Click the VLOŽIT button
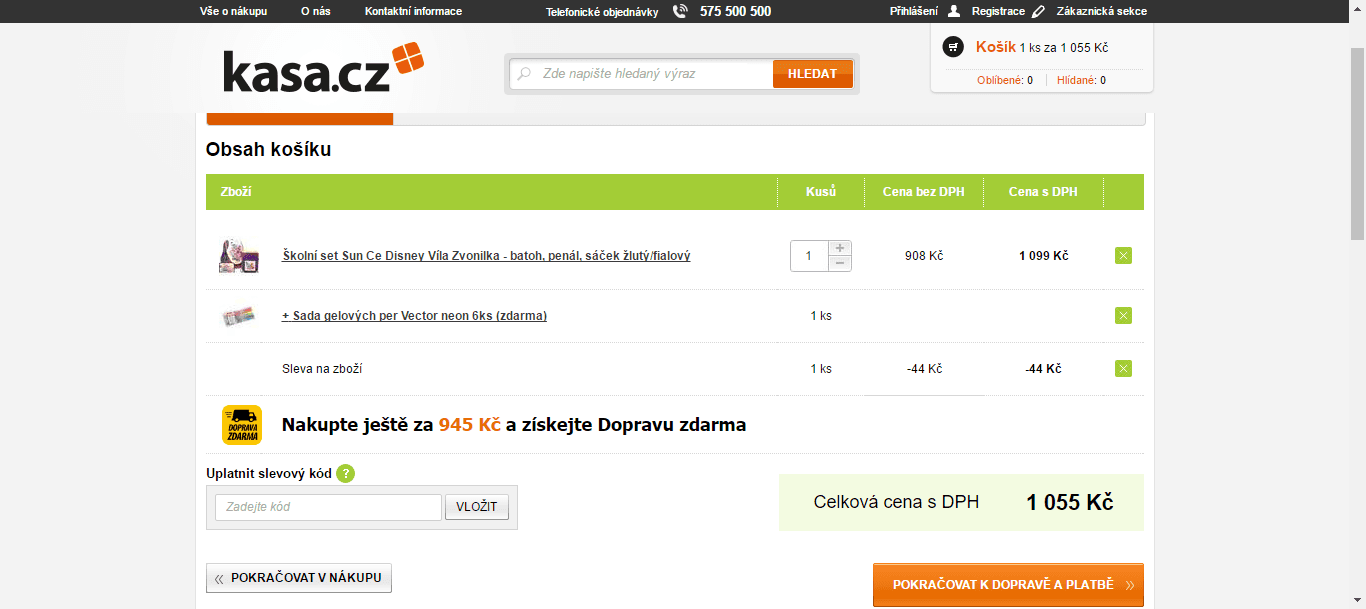Viewport: 1366px width, 609px height. point(477,507)
